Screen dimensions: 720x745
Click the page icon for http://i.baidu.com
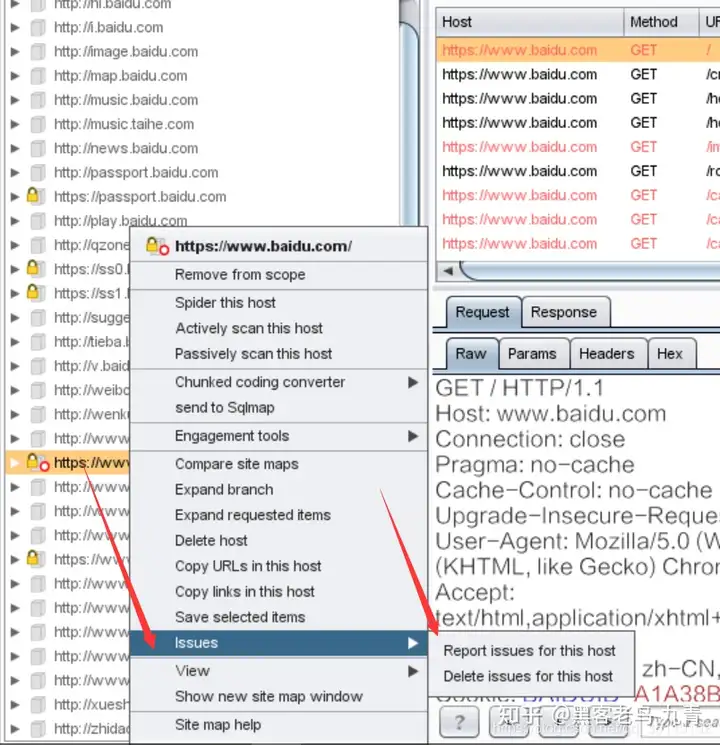(x=38, y=28)
